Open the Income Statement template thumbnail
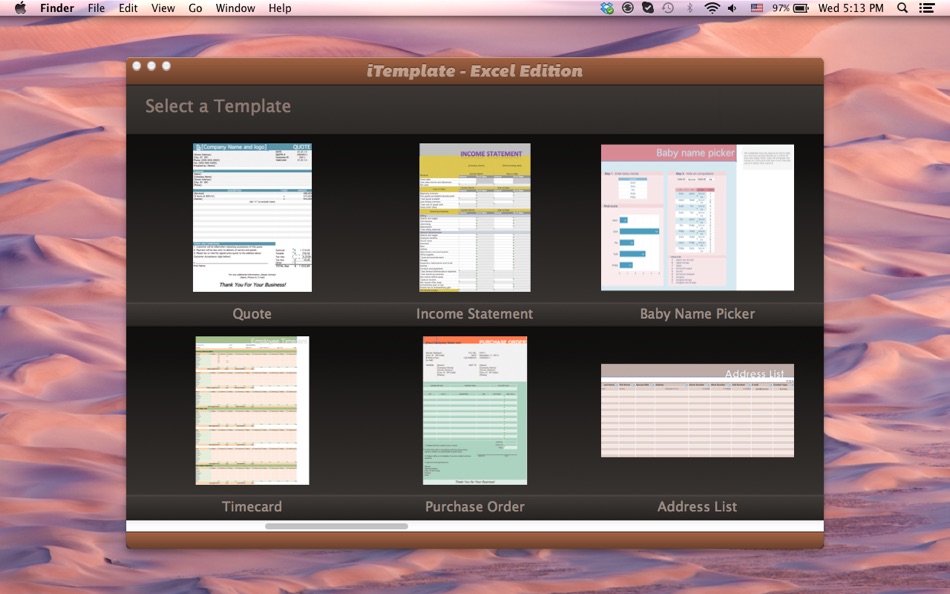 click(474, 218)
